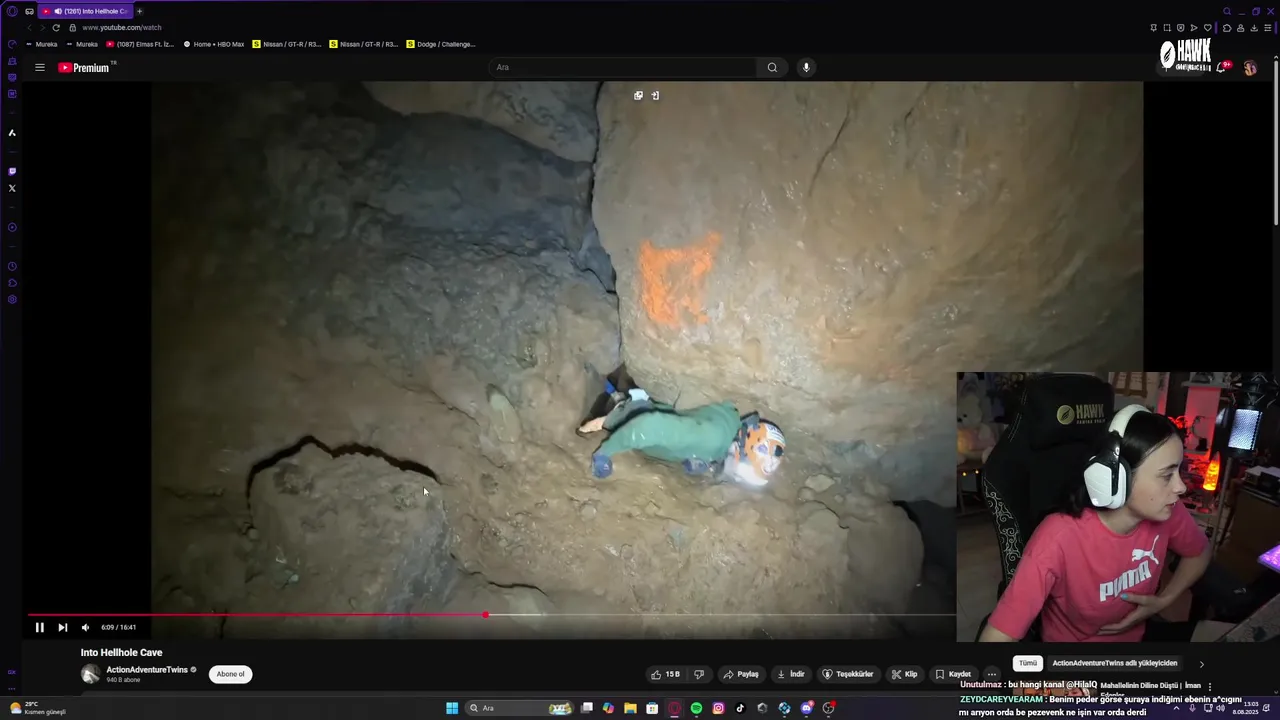
Task: Click the Paylaş share button
Action: tap(741, 674)
